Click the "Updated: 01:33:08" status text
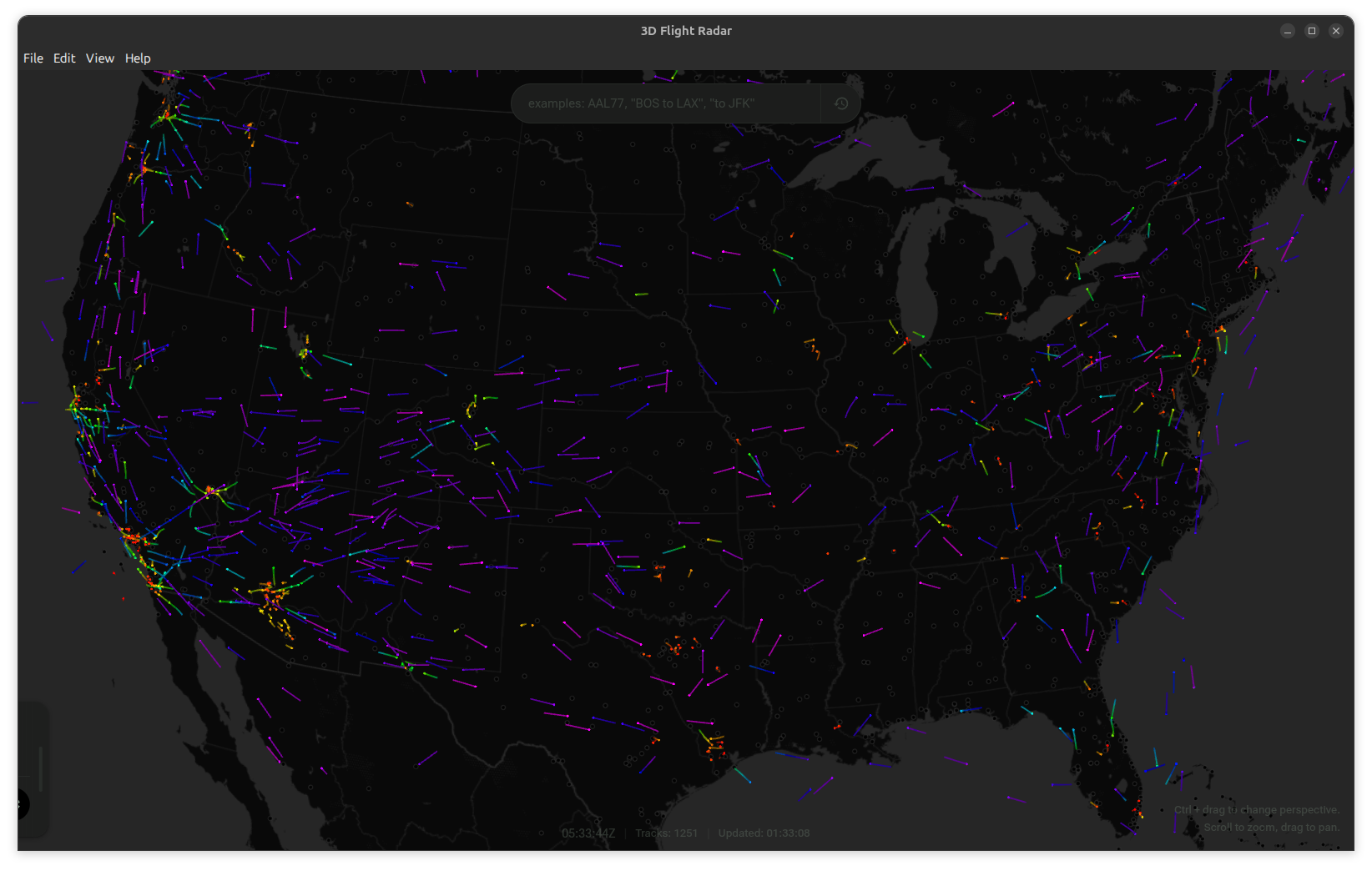Viewport: 1372px width, 871px height. tap(765, 833)
